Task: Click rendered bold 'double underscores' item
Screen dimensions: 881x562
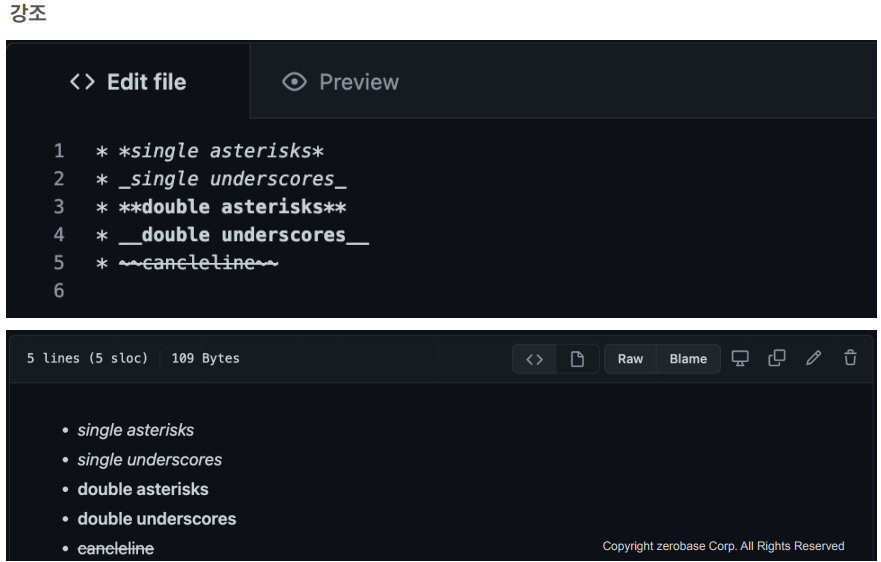Action: pos(157,519)
